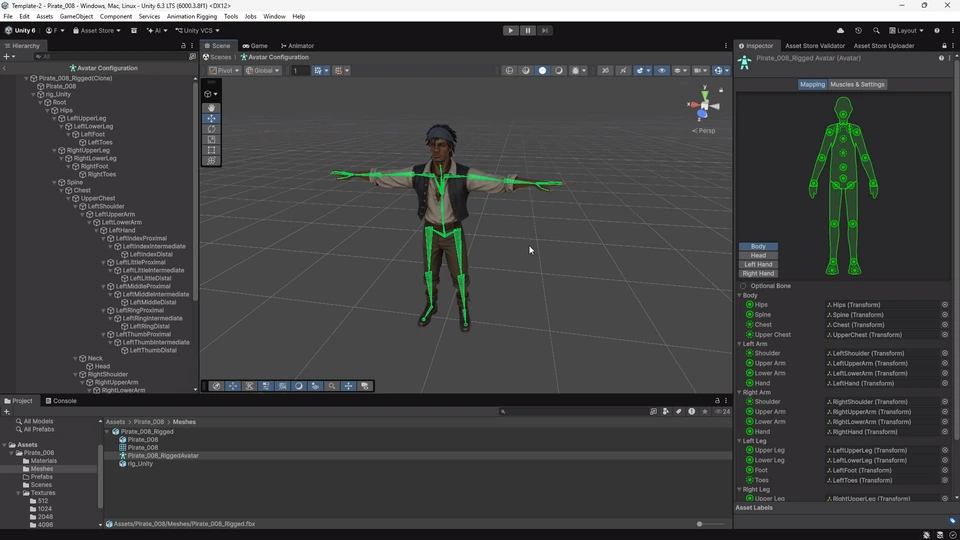
Task: Open the help icon in top toolbar
Action: (937, 31)
